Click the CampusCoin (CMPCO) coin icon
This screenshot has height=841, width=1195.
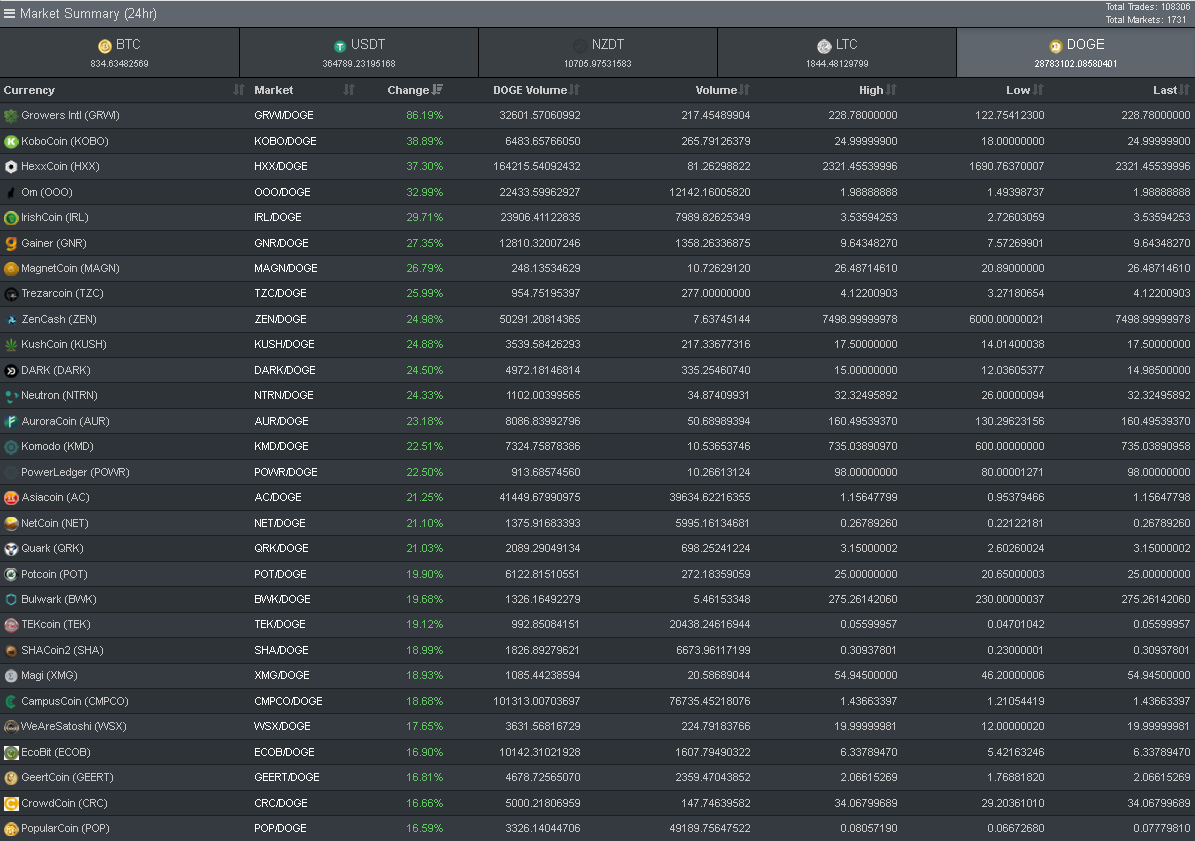pos(11,702)
